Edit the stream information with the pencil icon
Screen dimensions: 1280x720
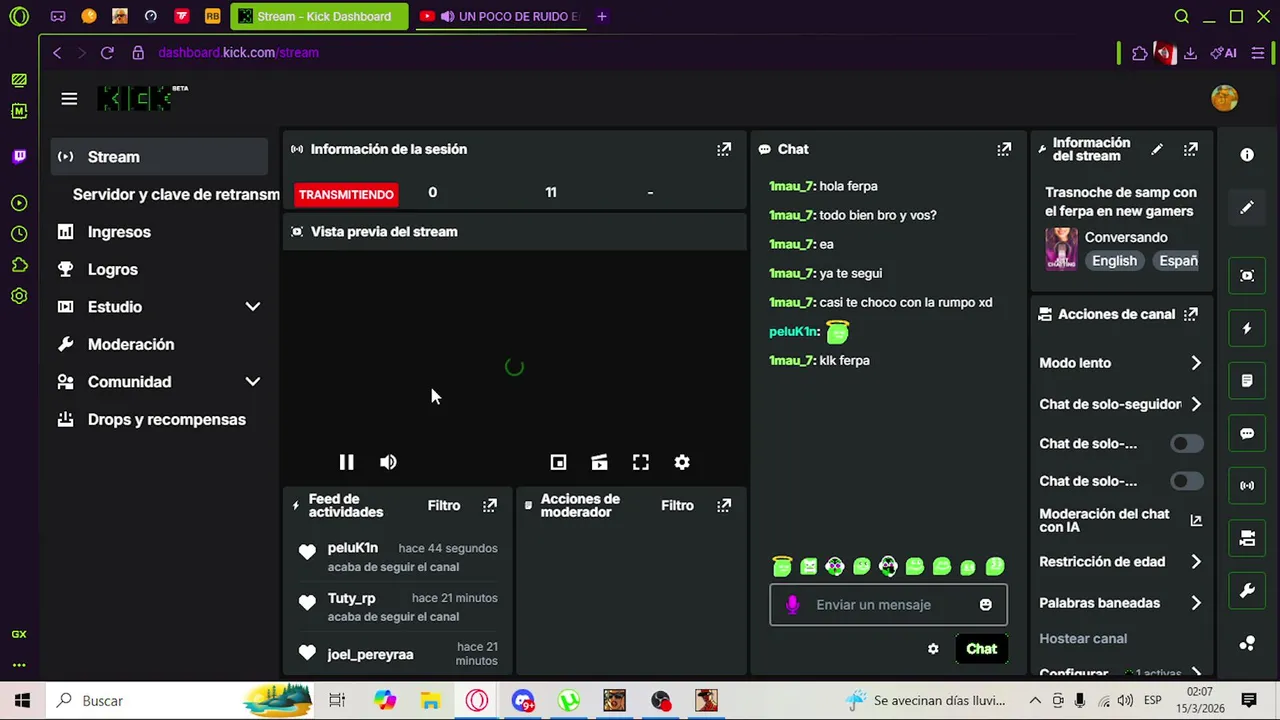click(1157, 149)
